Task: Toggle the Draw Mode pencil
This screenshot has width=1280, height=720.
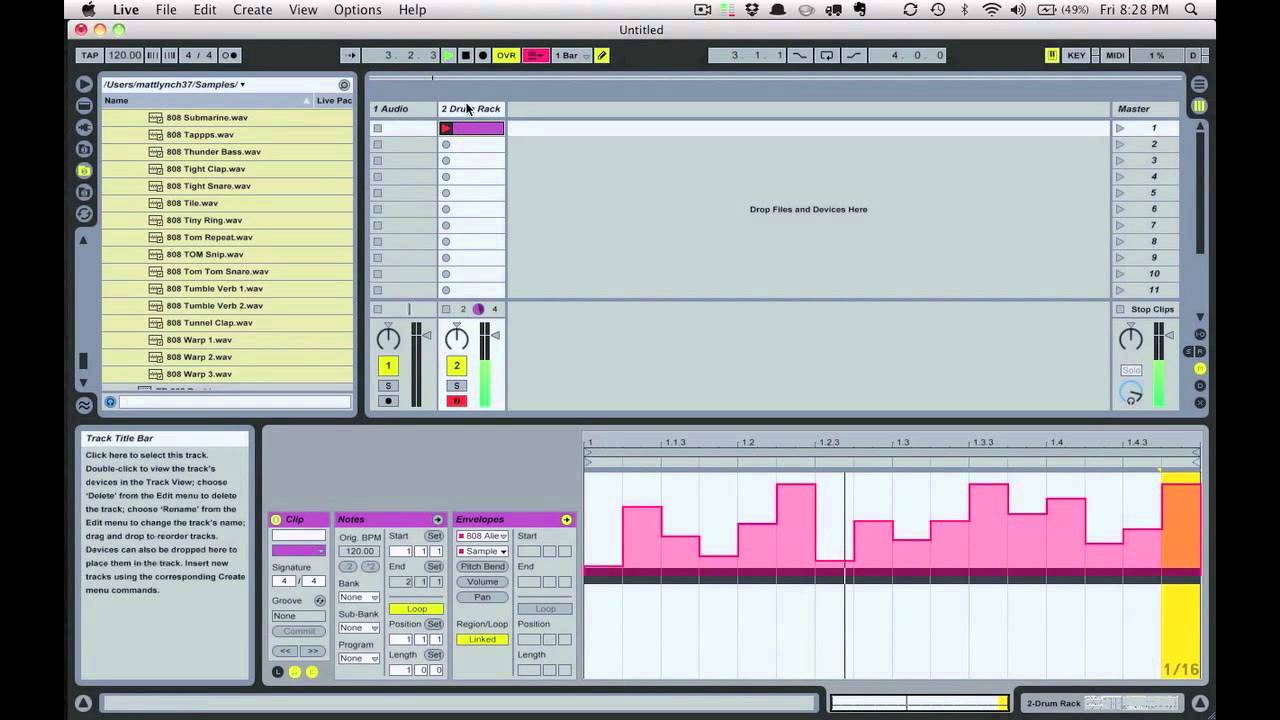Action: 602,55
